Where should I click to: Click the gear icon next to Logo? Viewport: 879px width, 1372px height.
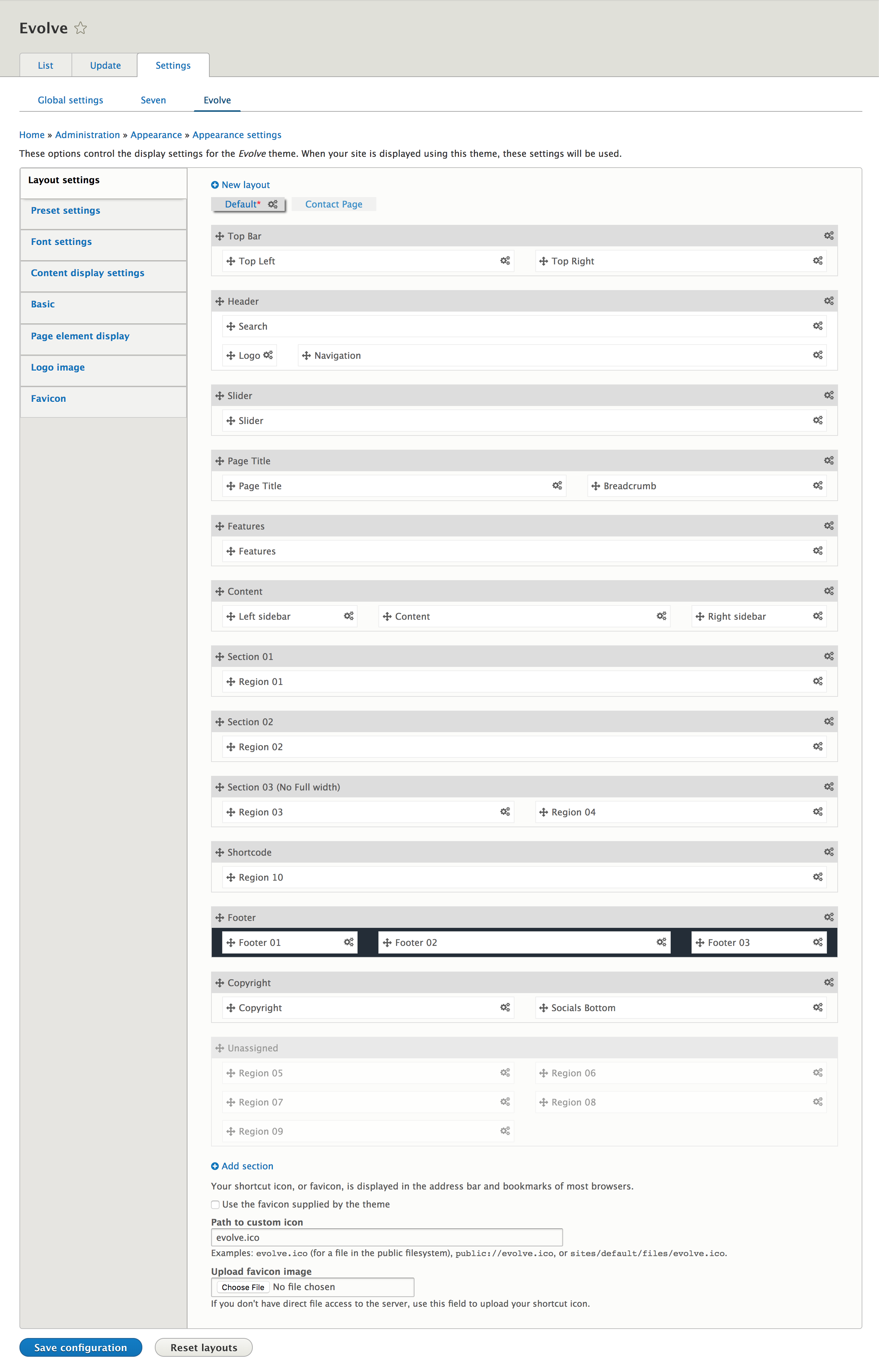[x=268, y=355]
